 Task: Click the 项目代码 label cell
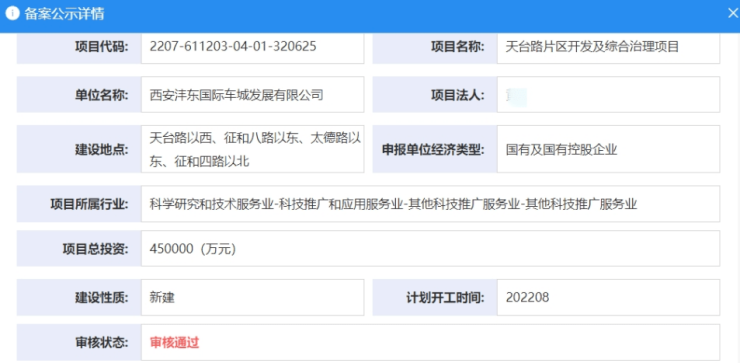coord(79,47)
